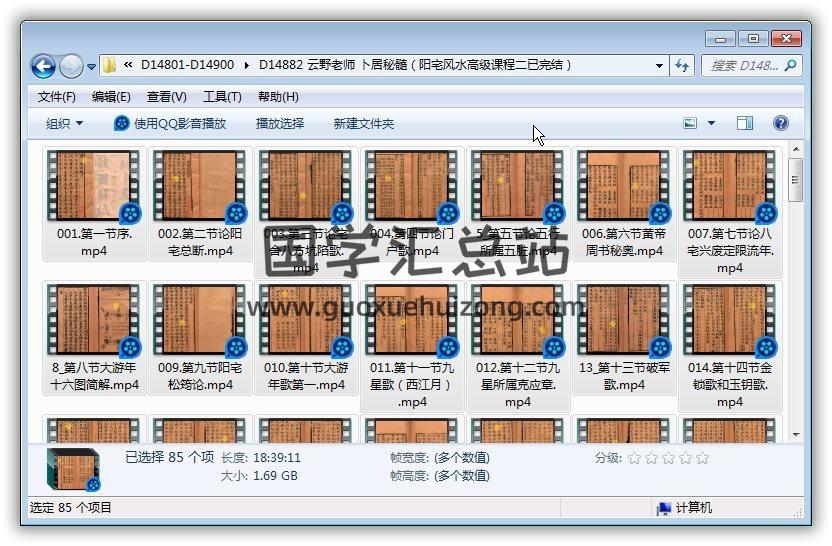Click the change view icon
This screenshot has height=546, width=832.
(x=690, y=123)
